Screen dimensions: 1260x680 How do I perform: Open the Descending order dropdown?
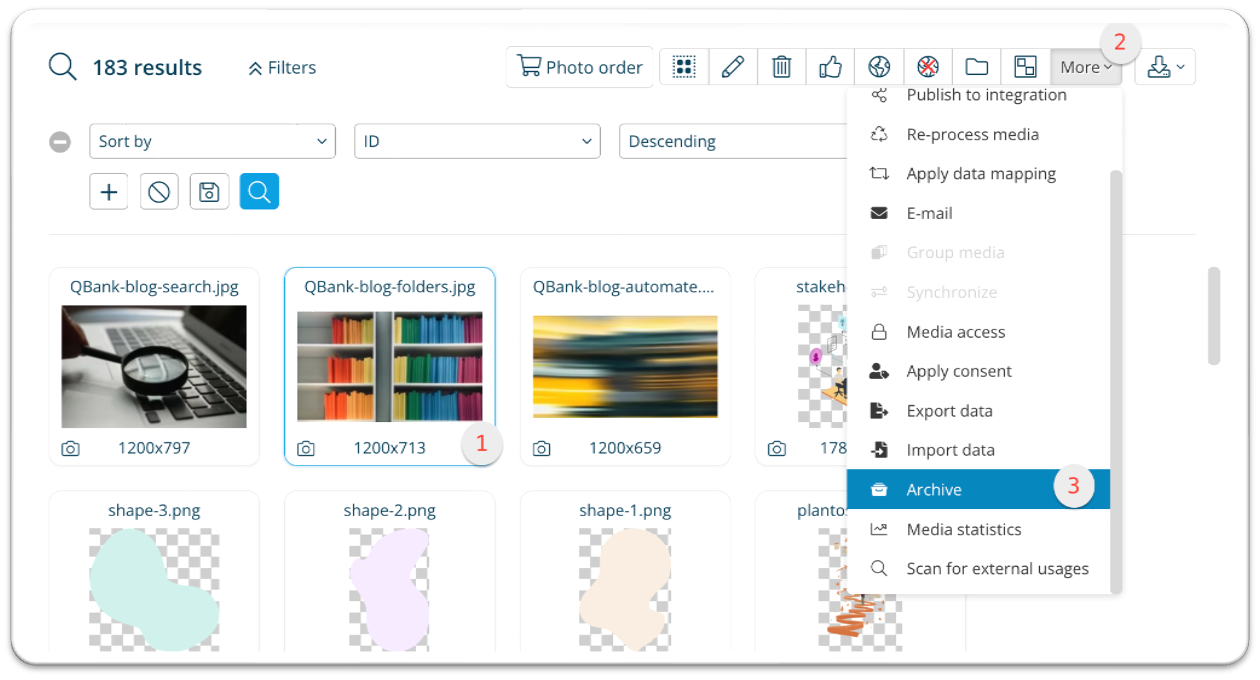click(x=730, y=142)
